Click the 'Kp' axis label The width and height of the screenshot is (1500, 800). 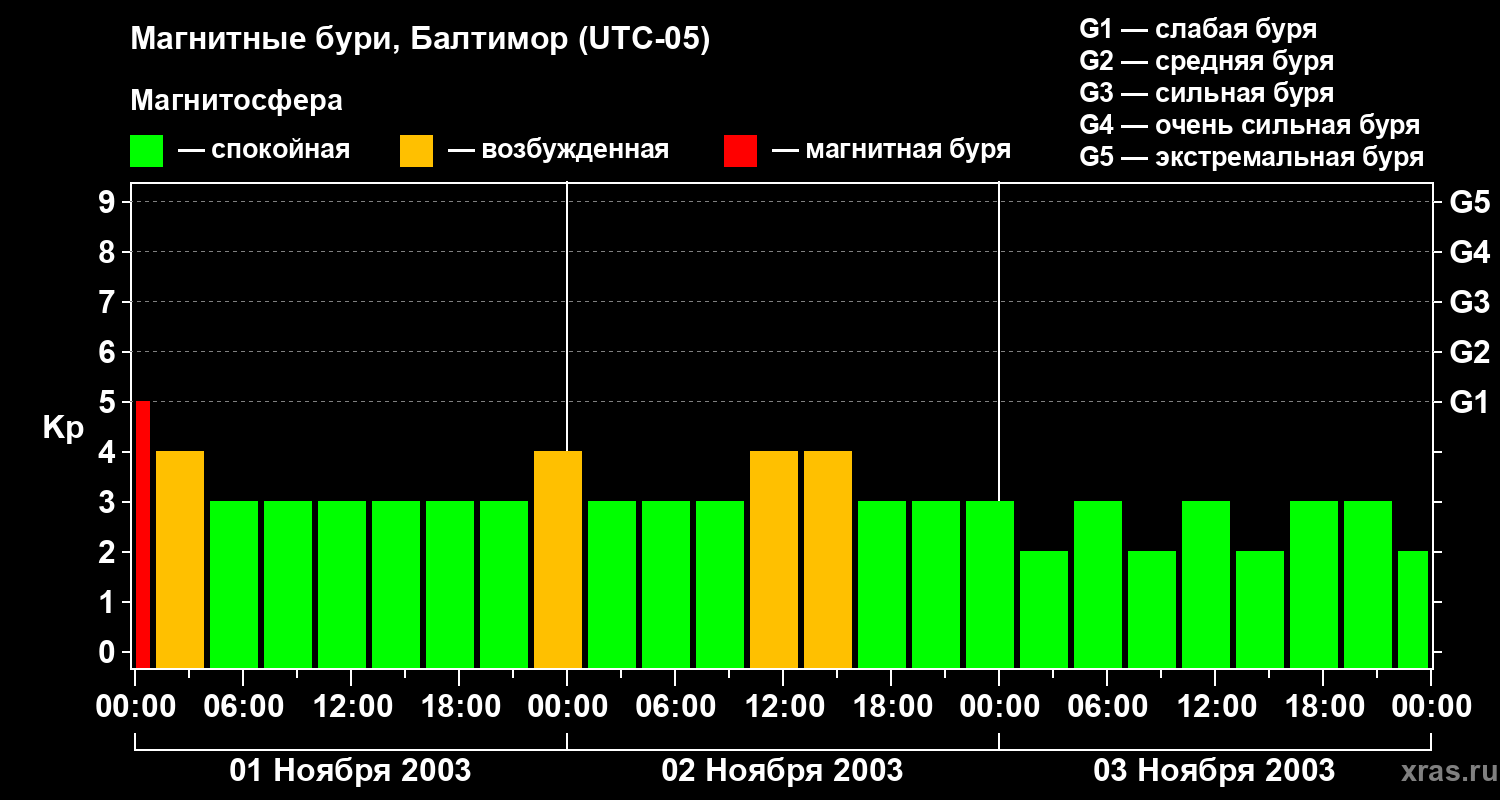pos(63,428)
